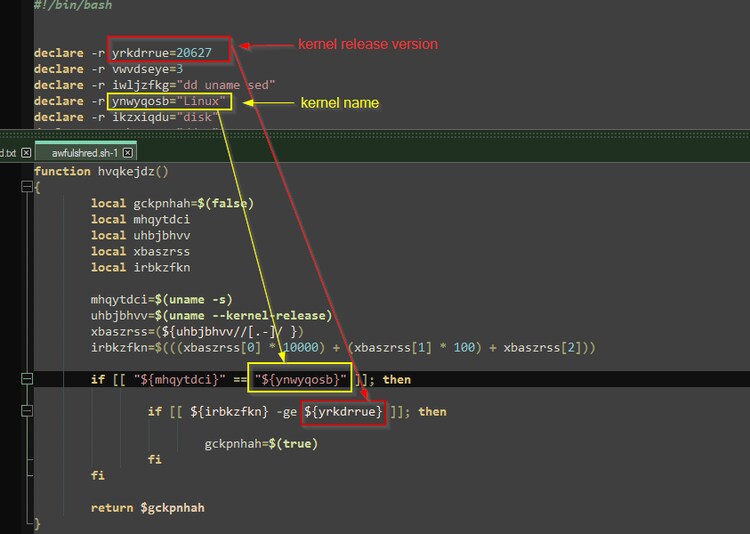Click the ikzxiqdu="disk" declaration
Screen dimensions: 750x534
(148, 117)
